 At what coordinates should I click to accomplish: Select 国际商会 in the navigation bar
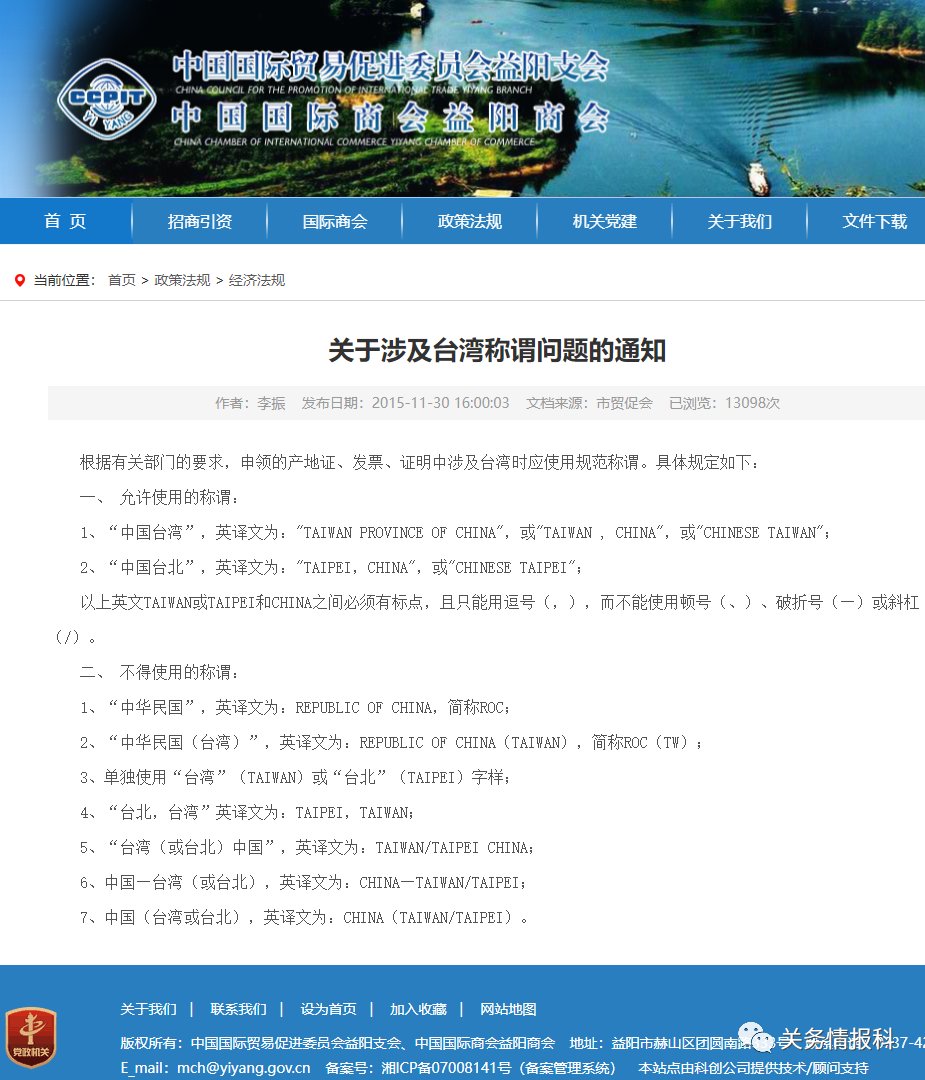(335, 222)
